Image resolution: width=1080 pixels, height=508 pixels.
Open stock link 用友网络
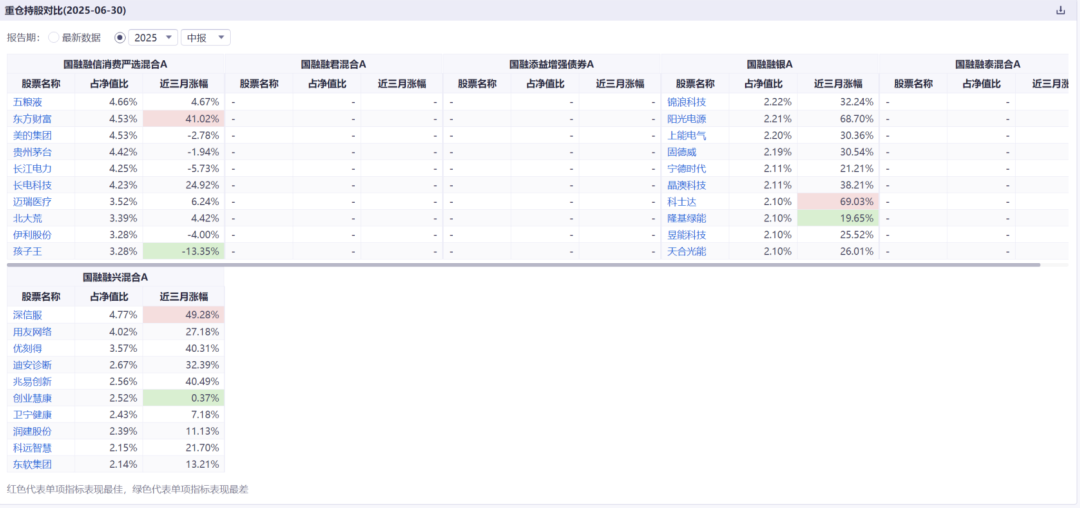[32, 331]
